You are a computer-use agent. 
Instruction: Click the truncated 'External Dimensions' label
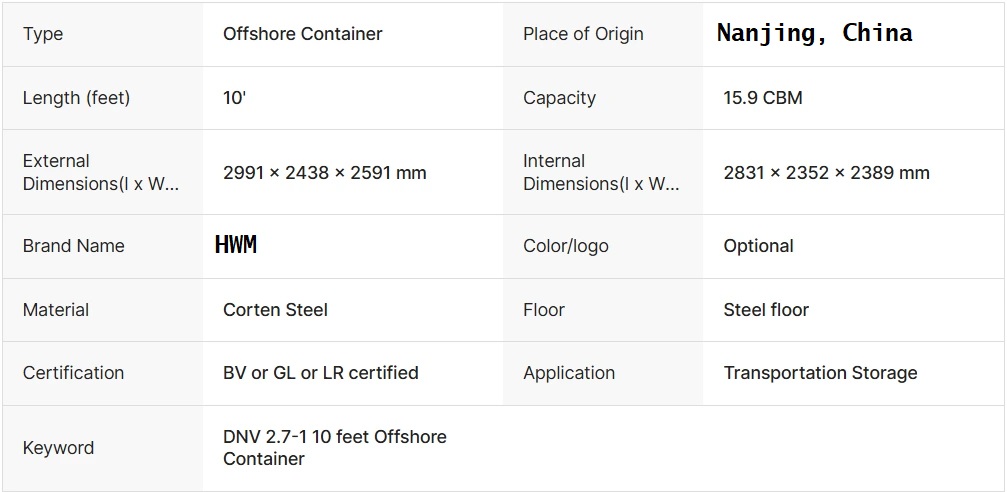tap(101, 172)
